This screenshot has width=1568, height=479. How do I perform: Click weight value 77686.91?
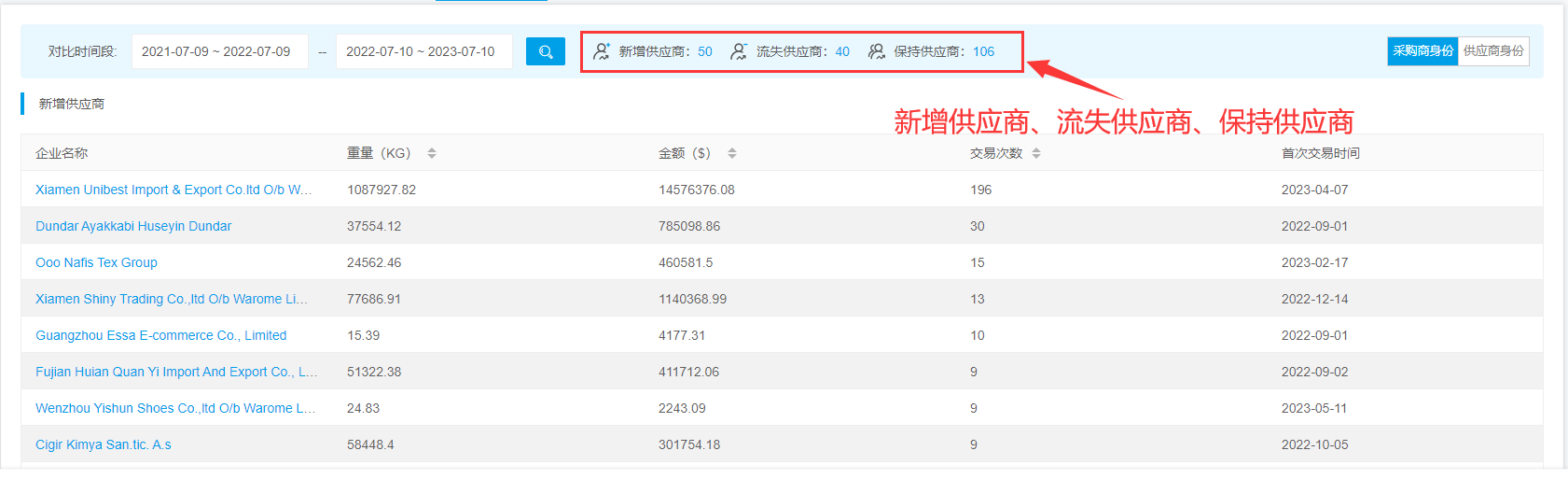click(x=374, y=299)
